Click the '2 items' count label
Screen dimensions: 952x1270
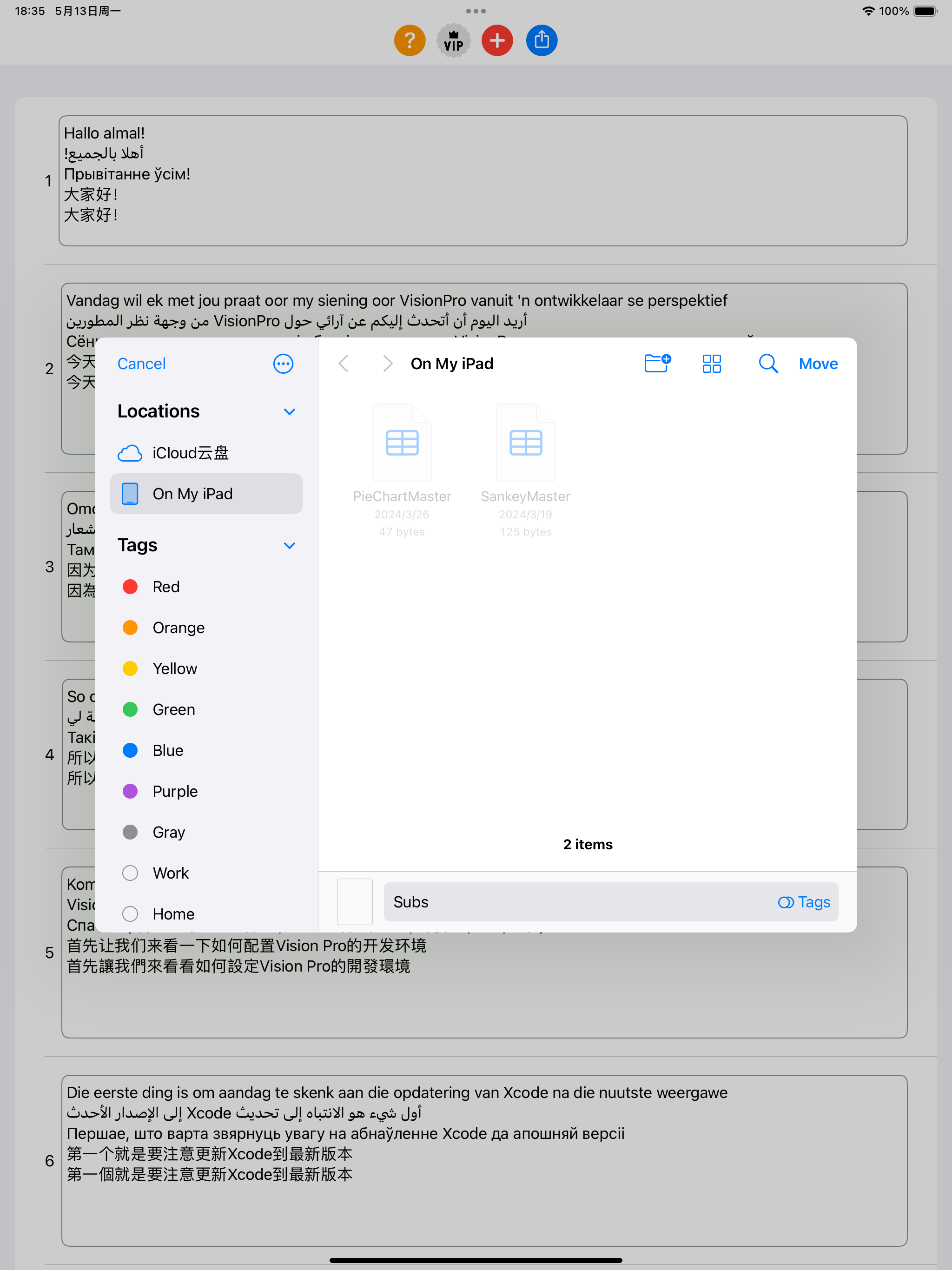coord(588,845)
